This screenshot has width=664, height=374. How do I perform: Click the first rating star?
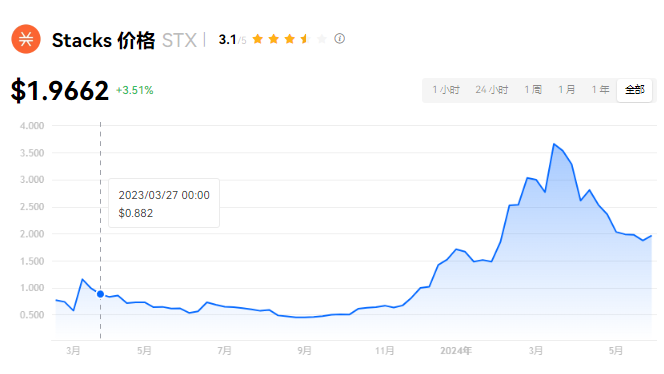pyautogui.click(x=257, y=39)
